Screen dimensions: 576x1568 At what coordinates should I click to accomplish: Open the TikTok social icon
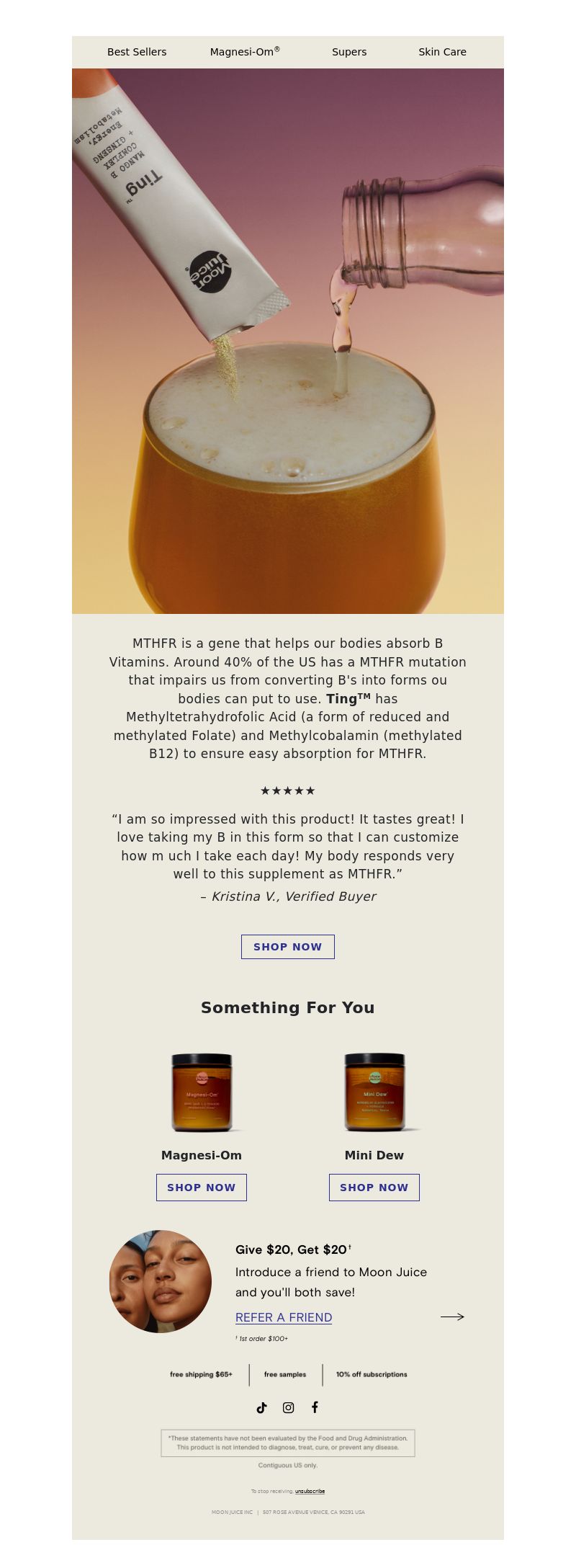pos(261,1407)
